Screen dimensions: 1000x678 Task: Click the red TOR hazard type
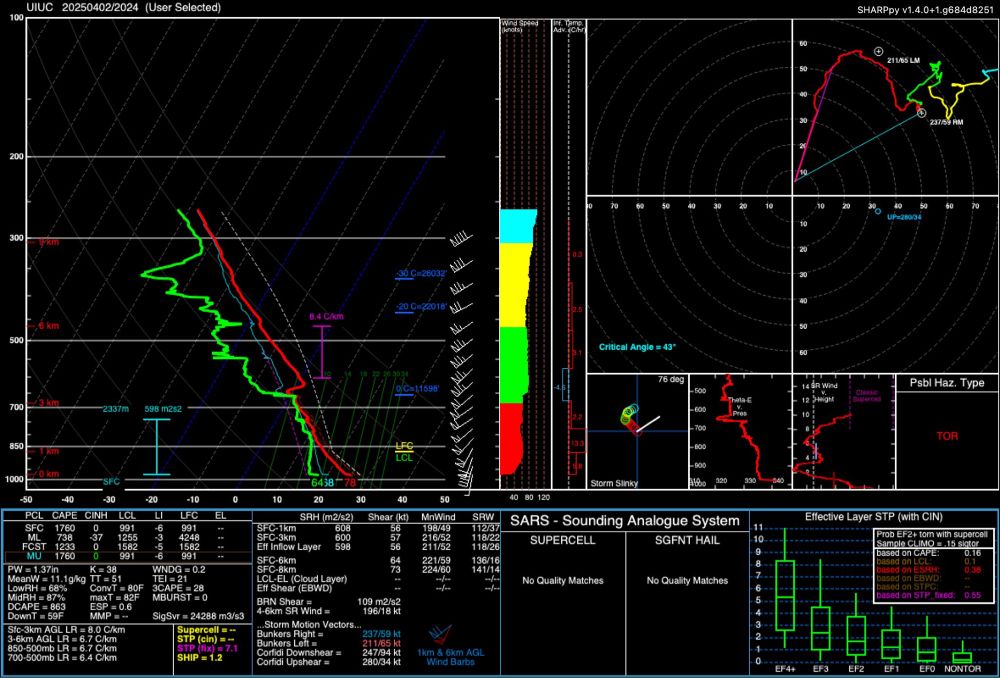(947, 436)
